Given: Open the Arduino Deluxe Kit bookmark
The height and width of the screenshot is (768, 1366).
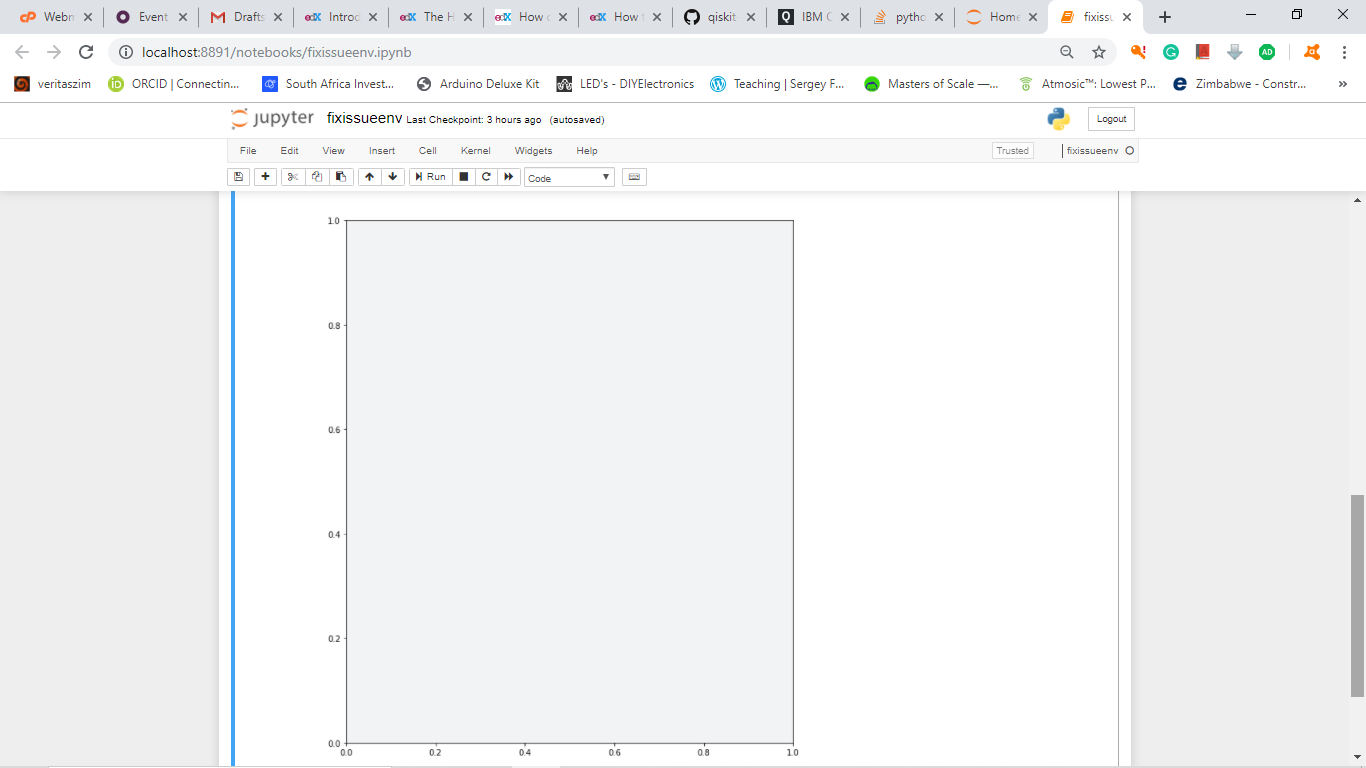Looking at the screenshot, I should [x=478, y=84].
